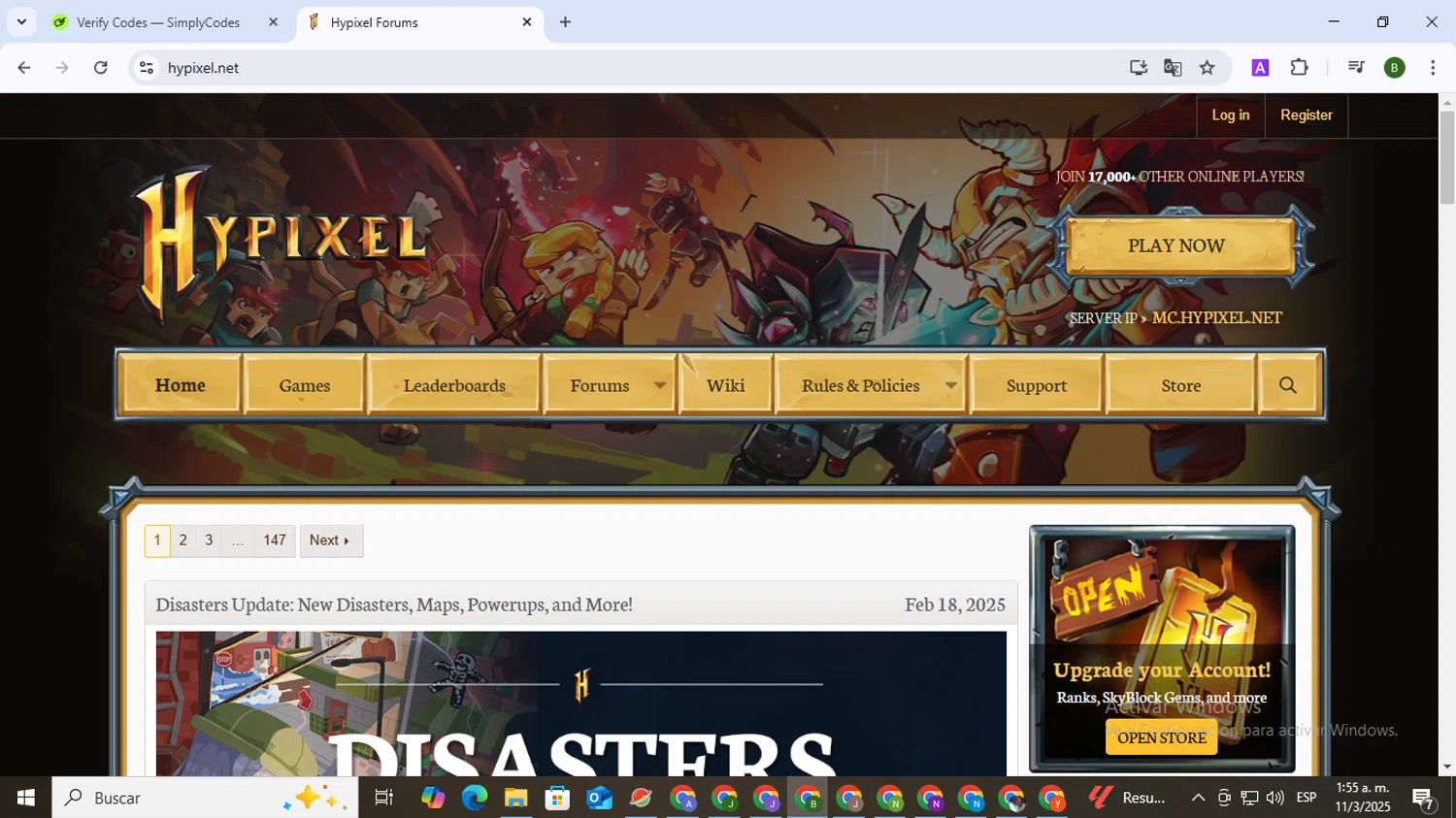Open the Disasters Update article title
1456x818 pixels.
click(x=394, y=605)
